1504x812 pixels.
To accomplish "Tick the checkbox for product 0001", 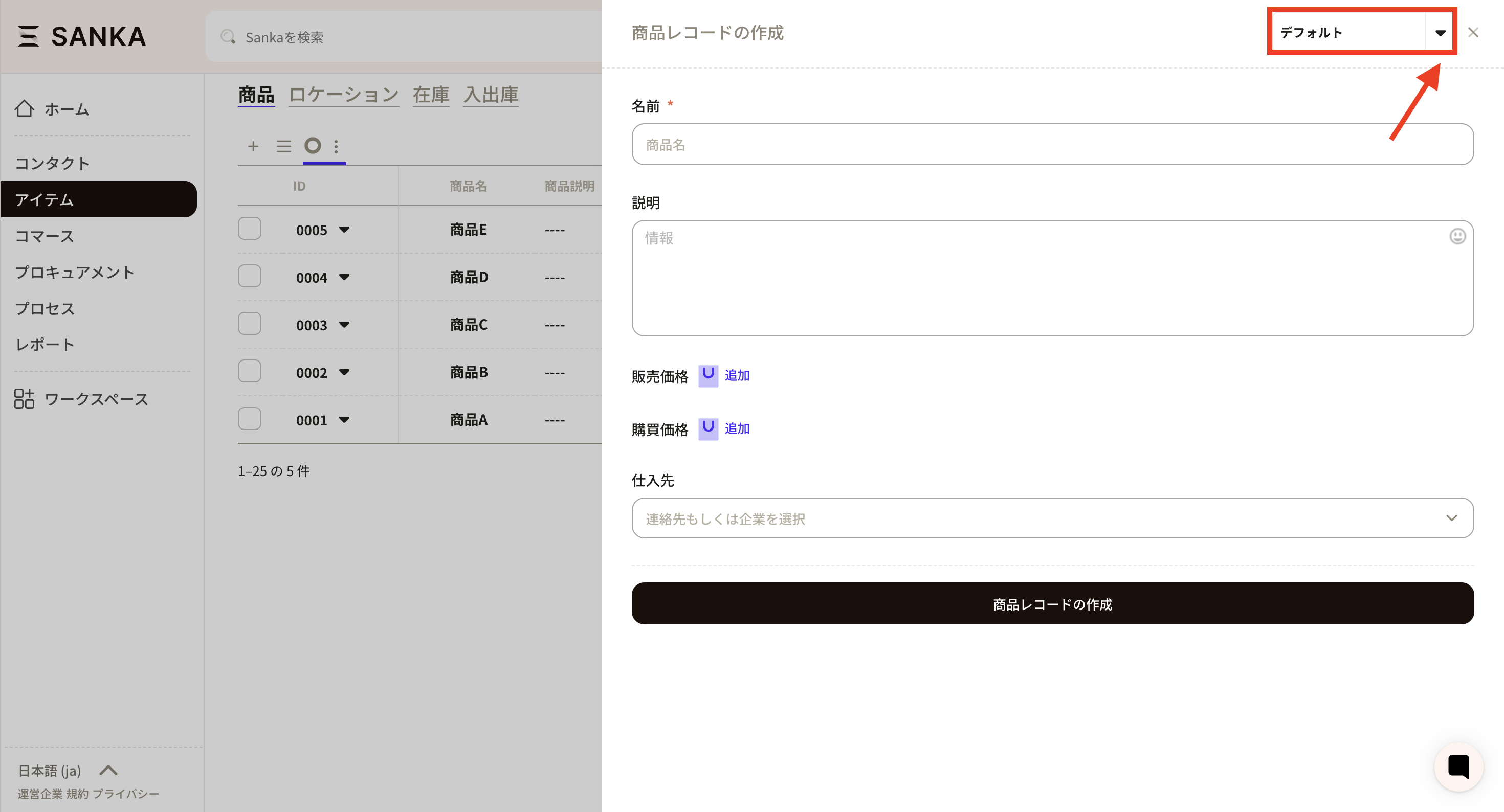I will (x=249, y=419).
